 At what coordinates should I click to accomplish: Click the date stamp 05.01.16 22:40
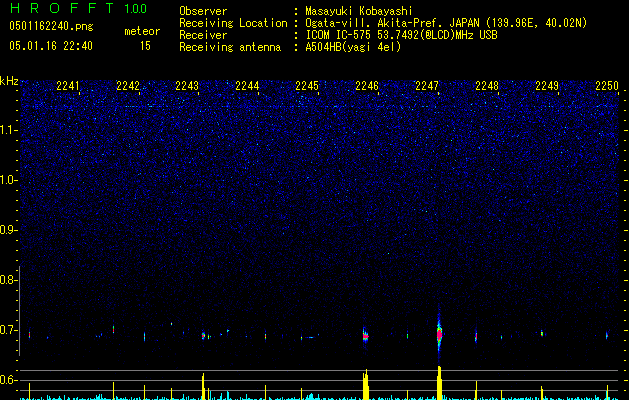point(51,46)
